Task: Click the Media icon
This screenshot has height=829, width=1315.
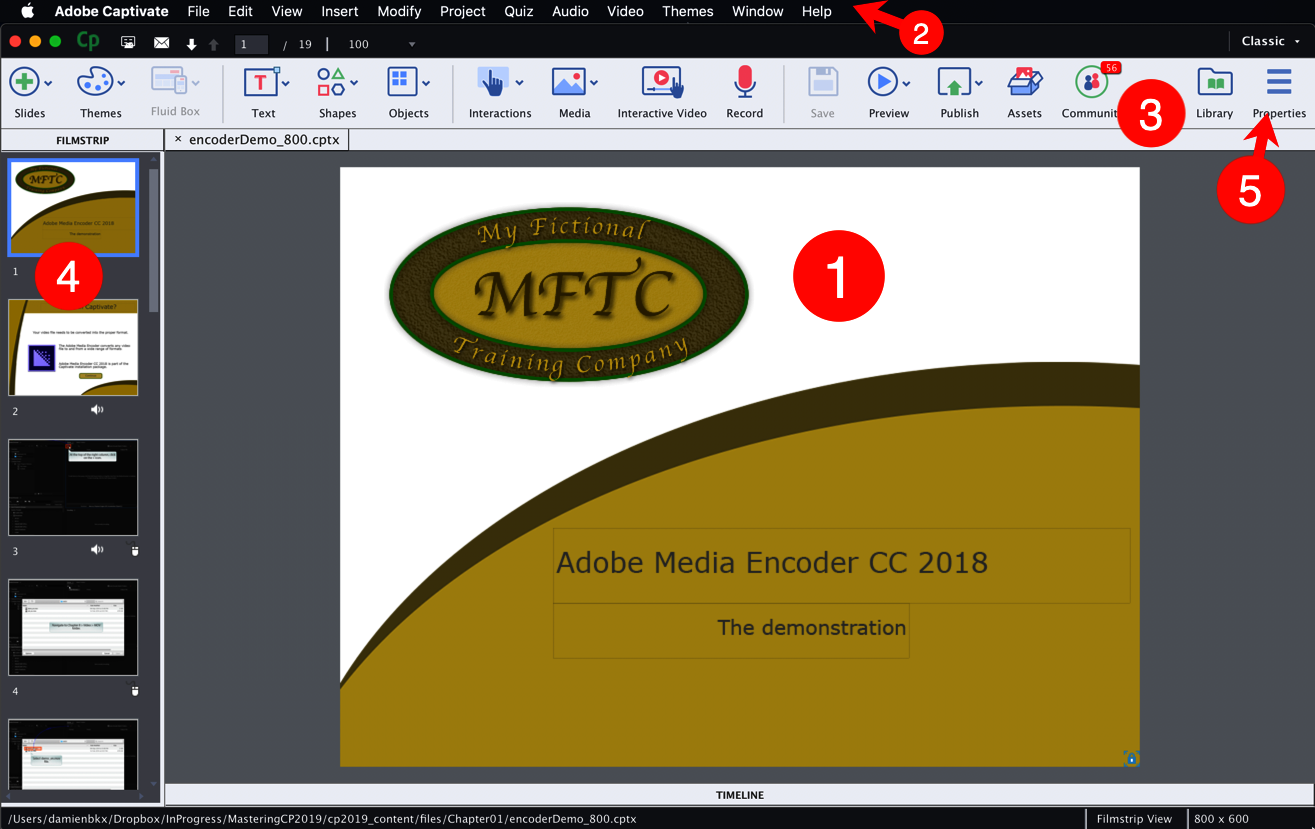Action: [568, 82]
